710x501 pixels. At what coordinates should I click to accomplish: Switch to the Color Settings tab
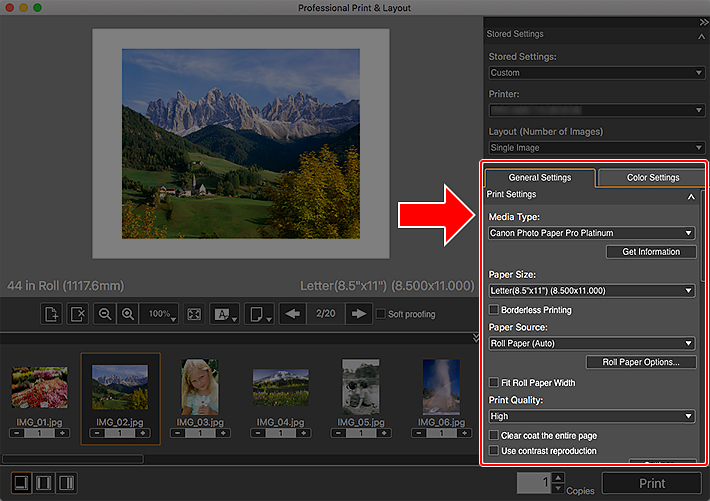pos(652,178)
